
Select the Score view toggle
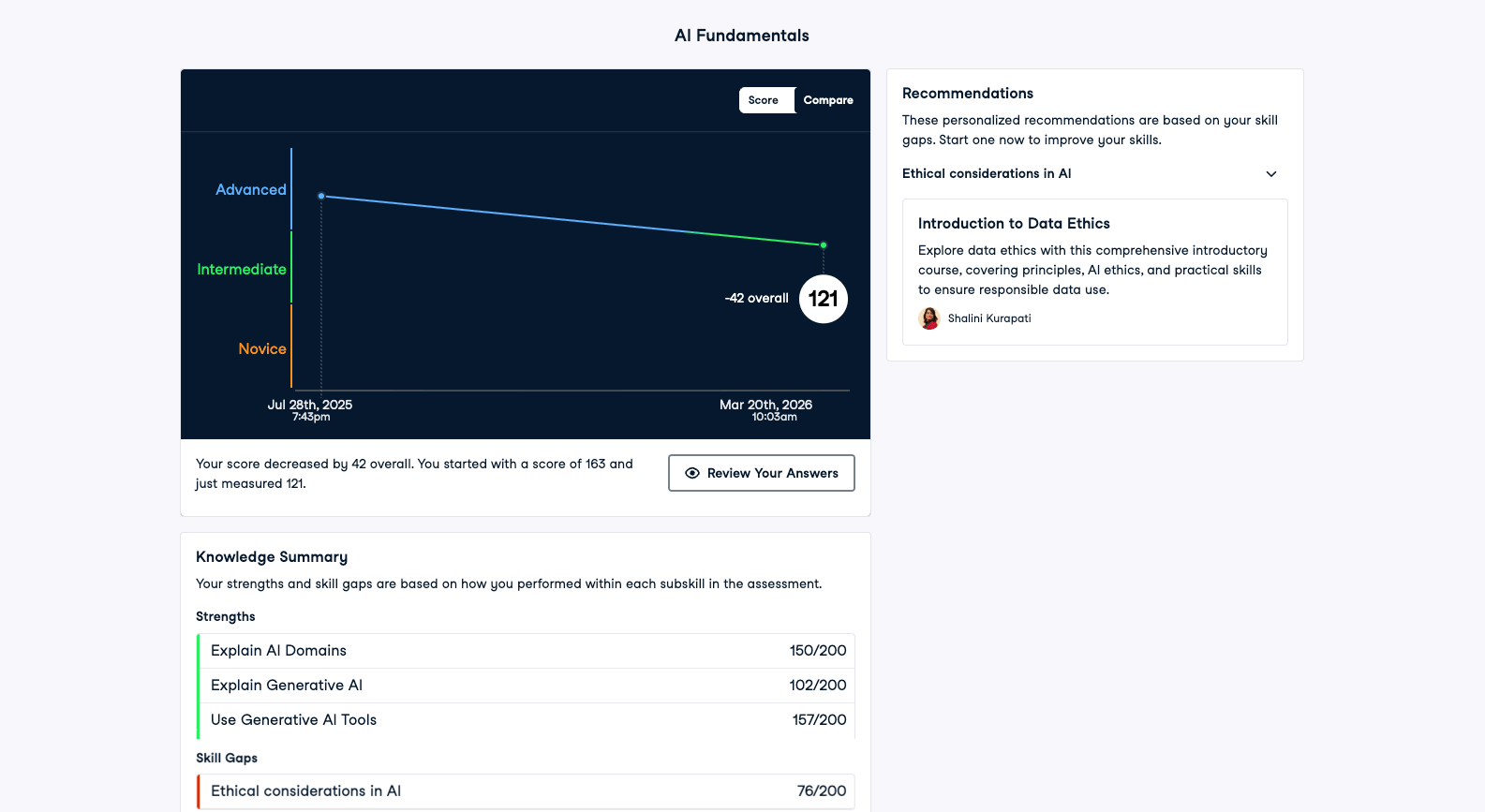click(764, 100)
